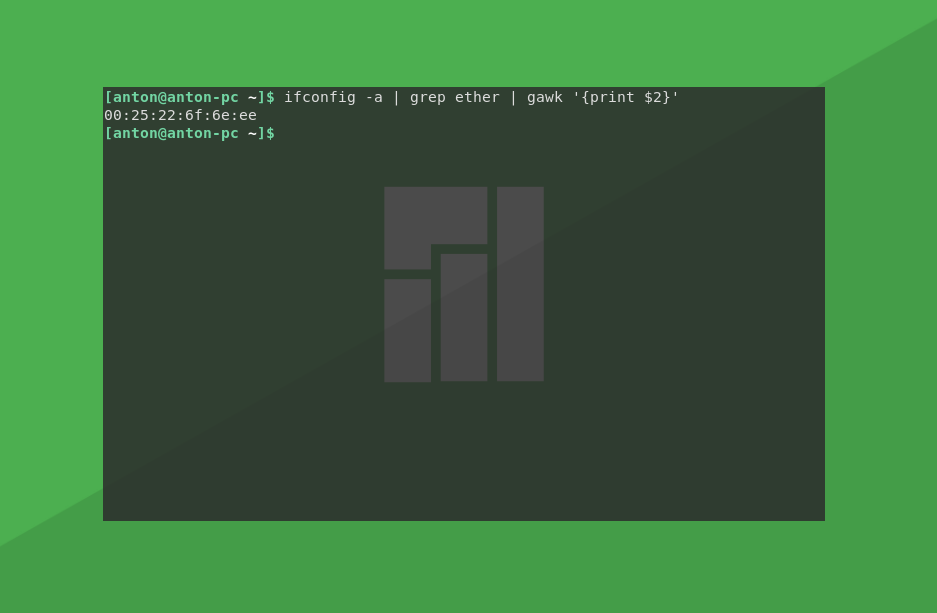
Task: Click the Manjaro logo in the terminal background
Action: point(464,284)
